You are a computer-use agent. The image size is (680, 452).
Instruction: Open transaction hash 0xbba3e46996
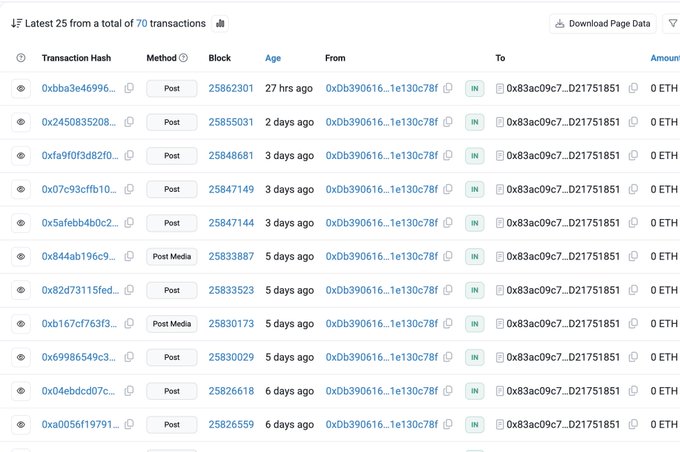(78, 88)
